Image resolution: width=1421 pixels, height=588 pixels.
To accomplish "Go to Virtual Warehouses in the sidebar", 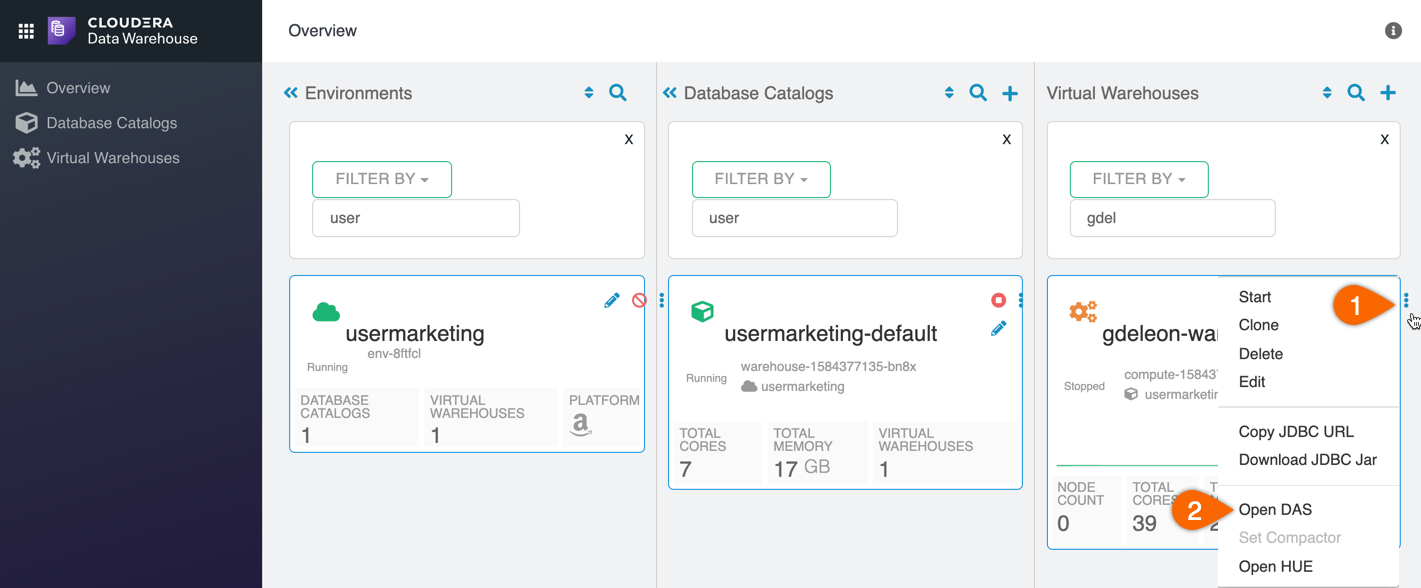I will click(113, 158).
